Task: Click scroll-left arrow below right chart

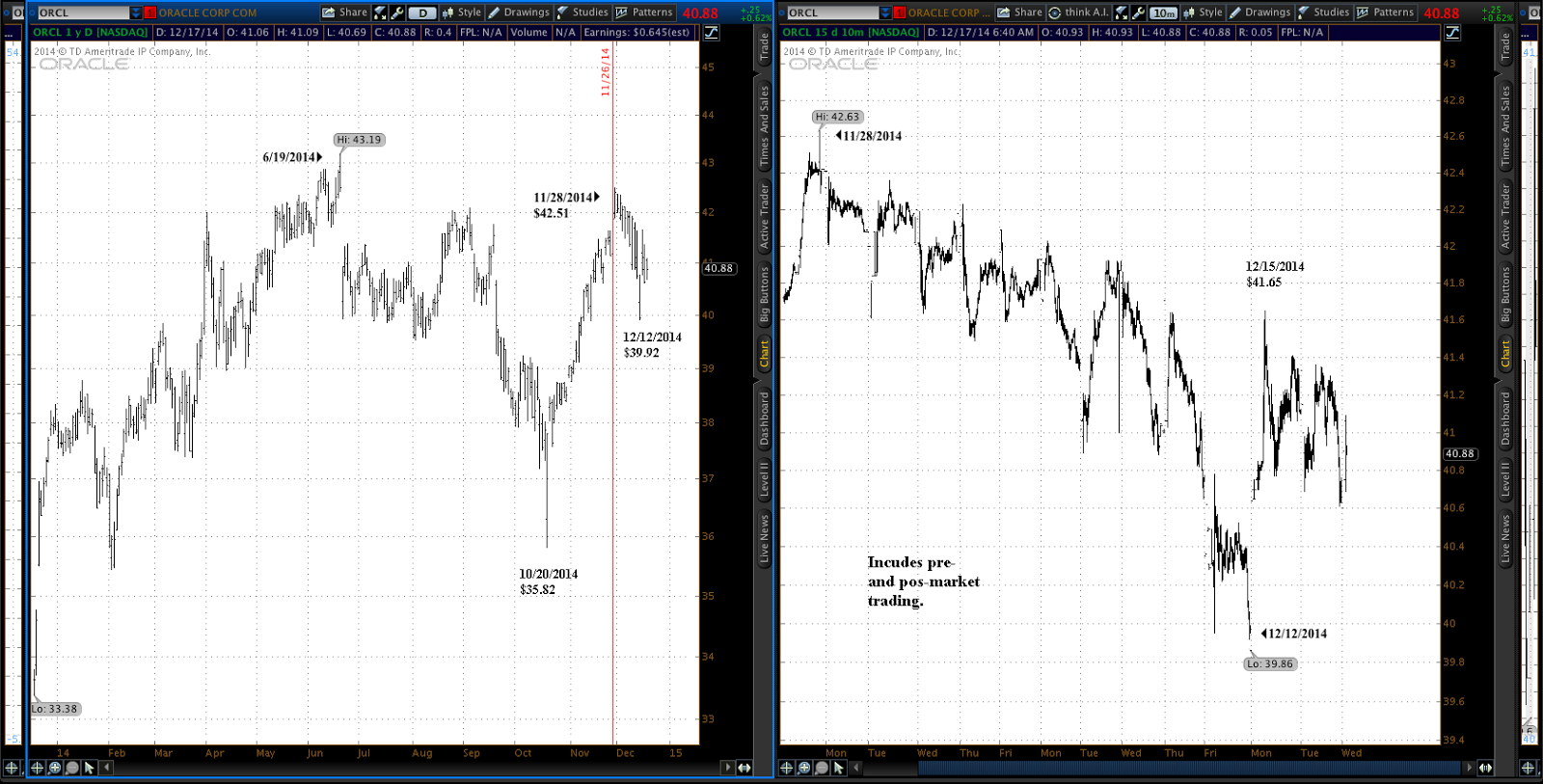Action: point(856,768)
